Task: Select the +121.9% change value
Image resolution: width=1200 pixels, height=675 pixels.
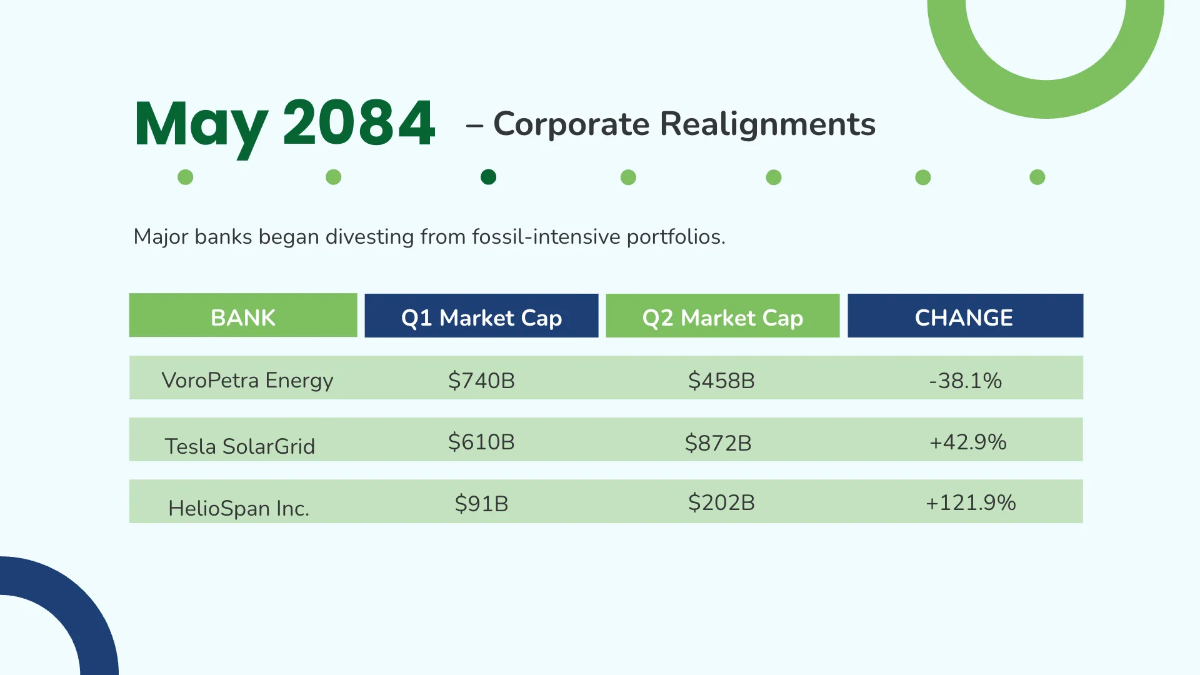Action: [970, 503]
